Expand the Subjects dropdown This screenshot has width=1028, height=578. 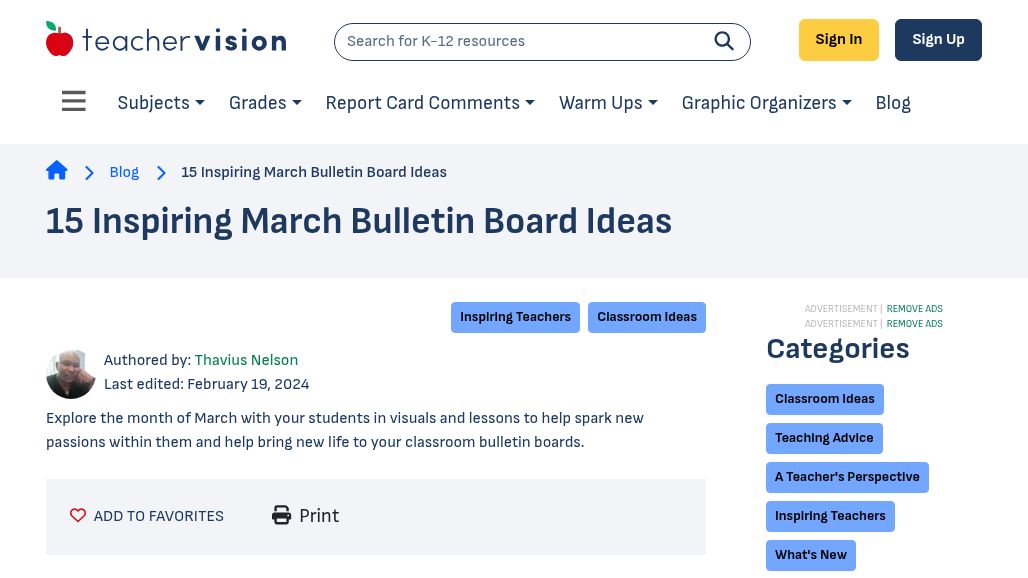[161, 103]
